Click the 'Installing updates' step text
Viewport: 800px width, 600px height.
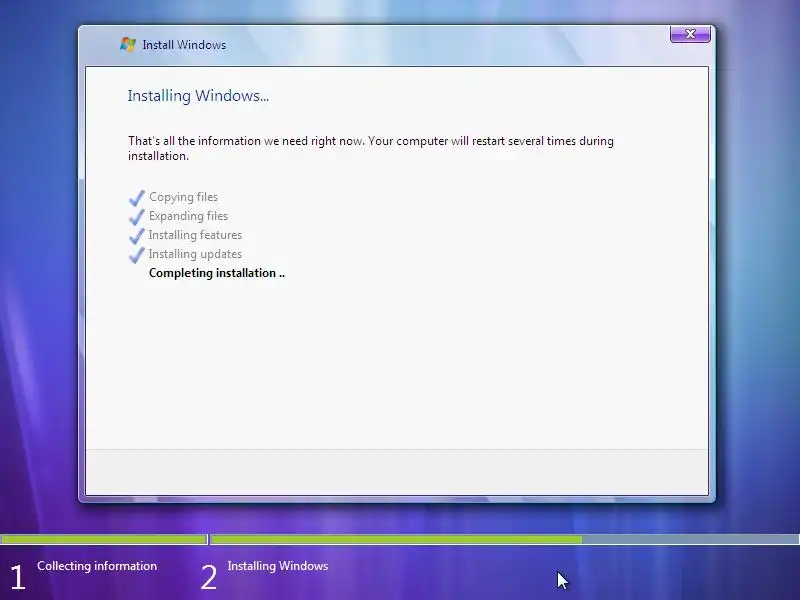click(x=195, y=254)
